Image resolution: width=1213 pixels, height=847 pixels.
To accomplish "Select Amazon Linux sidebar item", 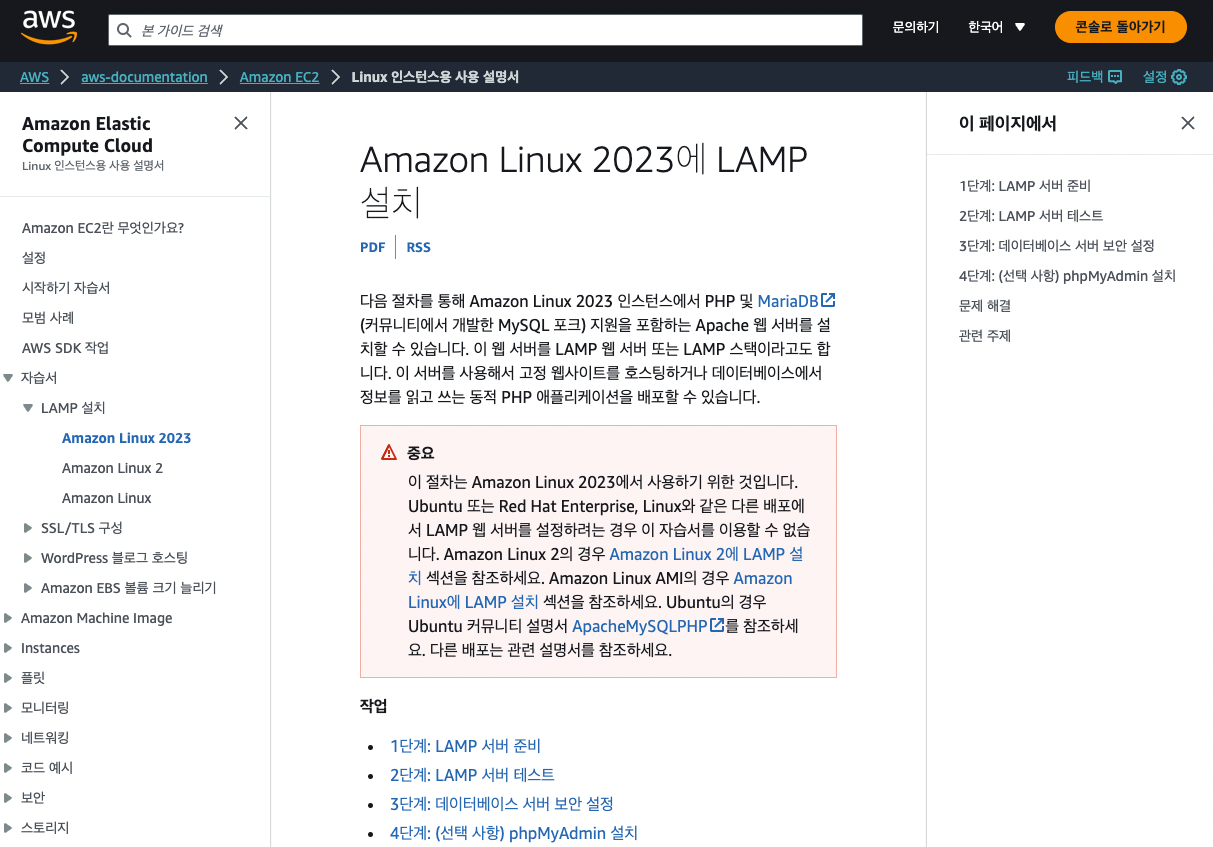I will coord(107,498).
